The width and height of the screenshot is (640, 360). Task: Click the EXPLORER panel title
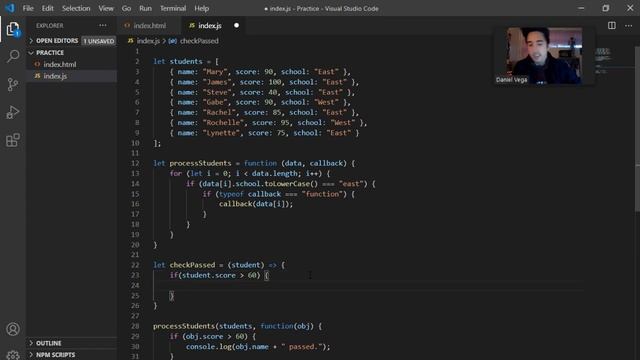[49, 25]
